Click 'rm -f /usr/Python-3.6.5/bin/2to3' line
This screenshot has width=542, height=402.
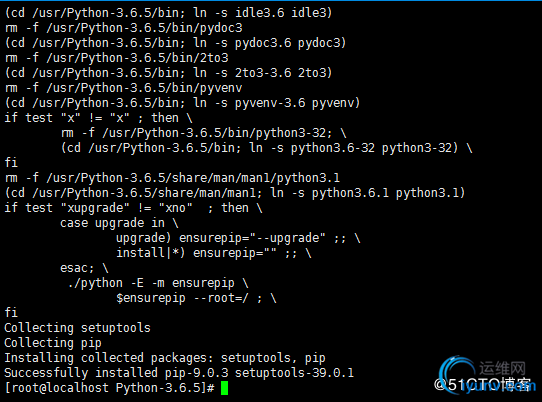116,58
